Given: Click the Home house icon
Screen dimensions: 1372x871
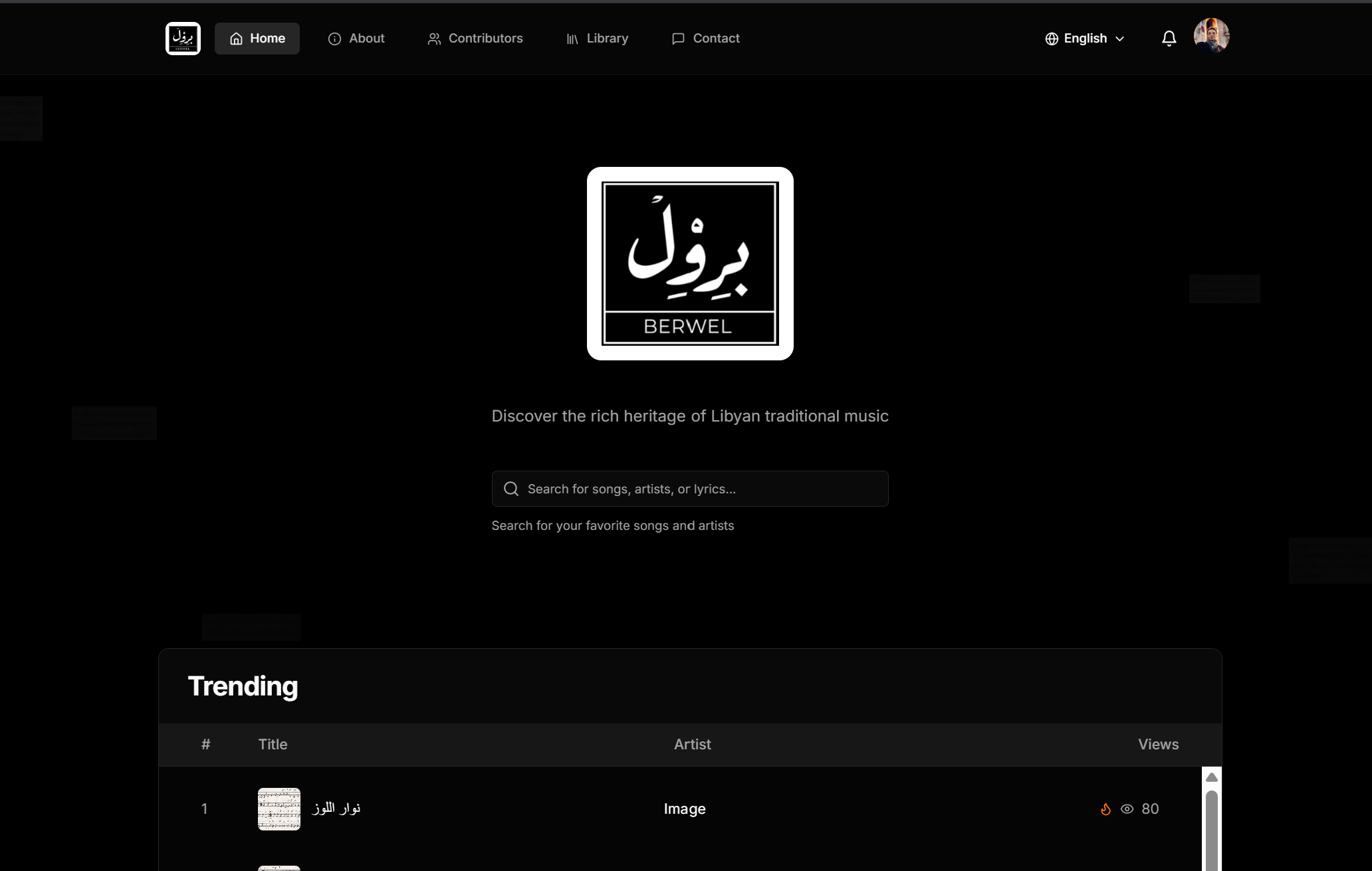Looking at the screenshot, I should point(236,39).
